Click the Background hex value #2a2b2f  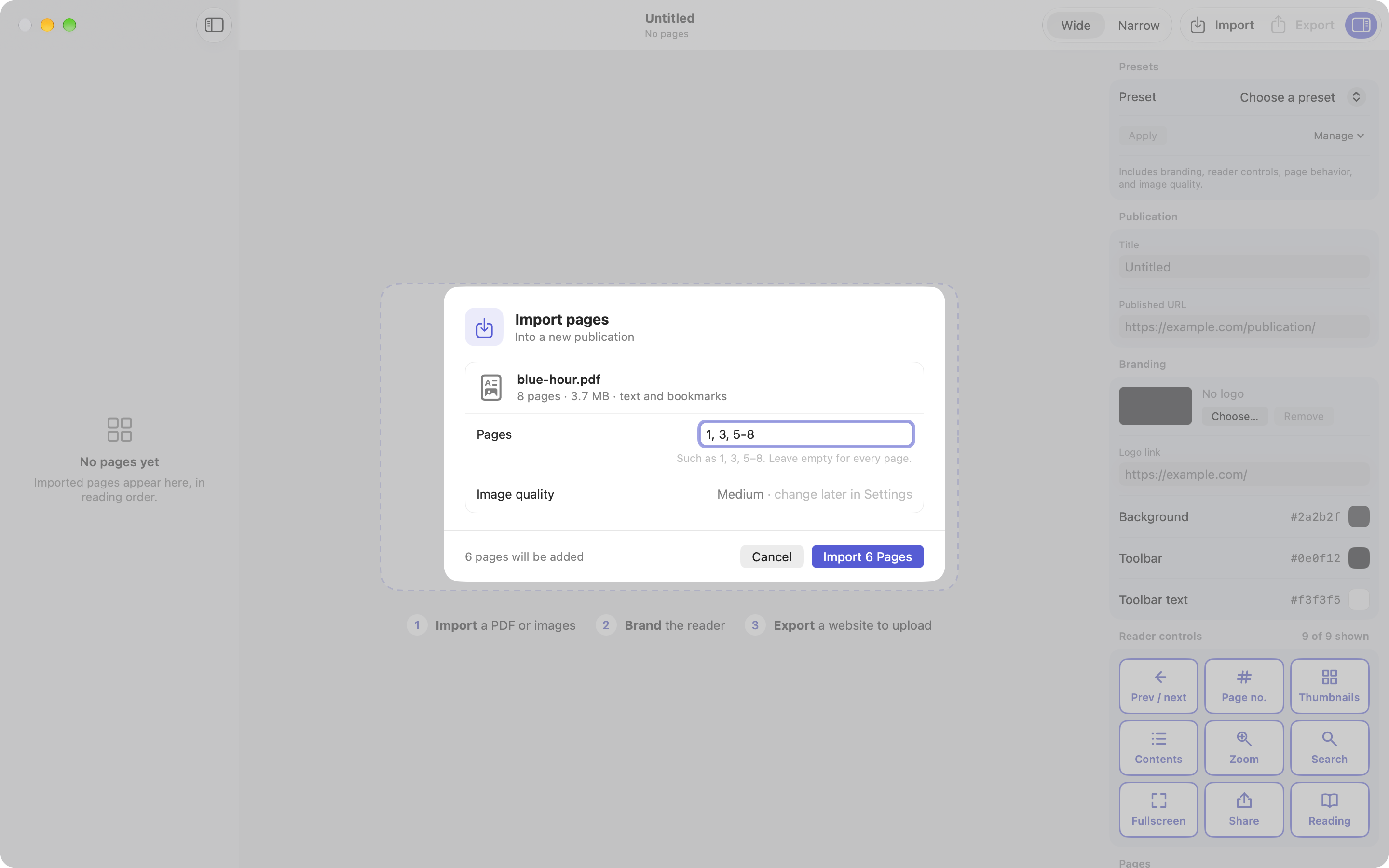[x=1315, y=516]
